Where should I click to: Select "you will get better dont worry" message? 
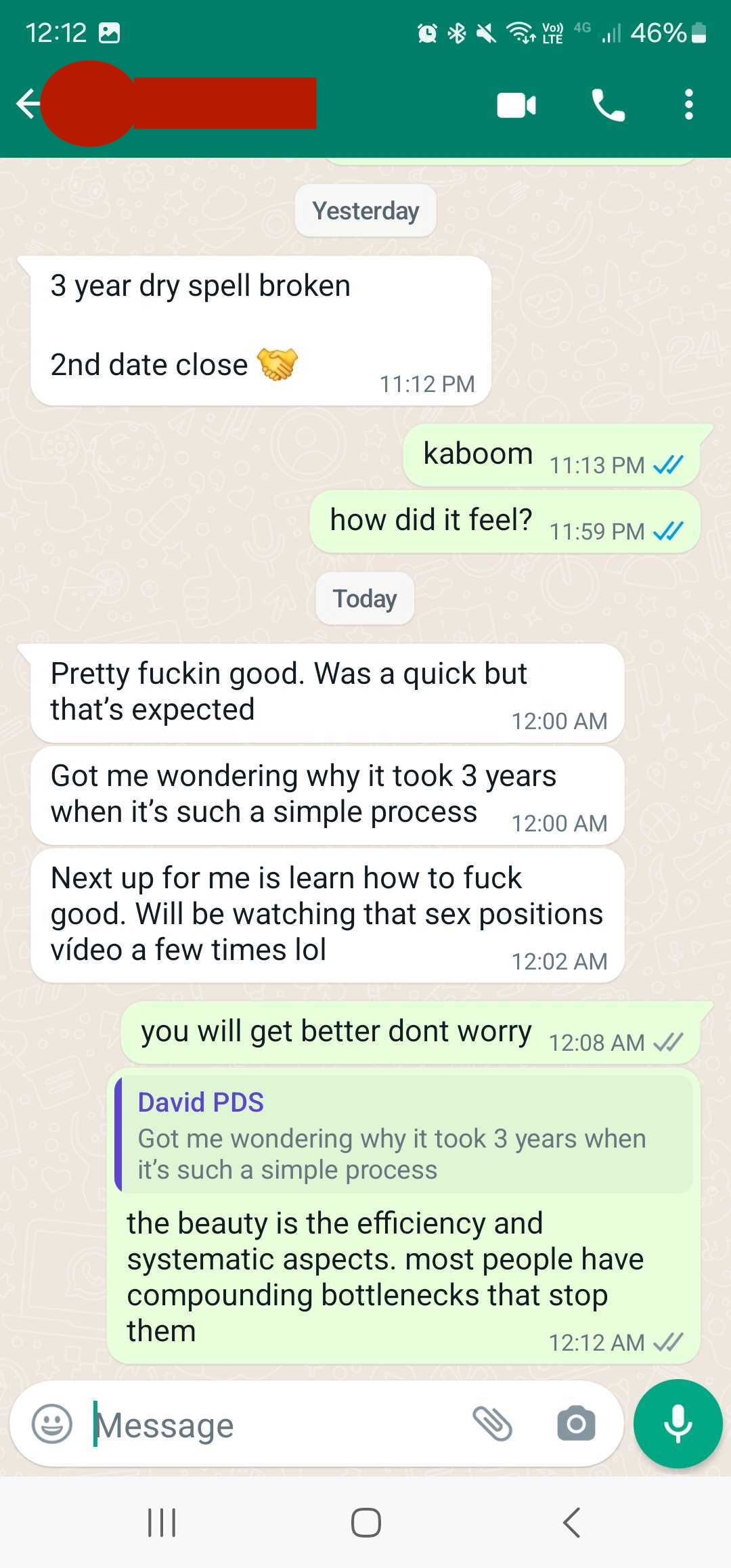[410, 1032]
